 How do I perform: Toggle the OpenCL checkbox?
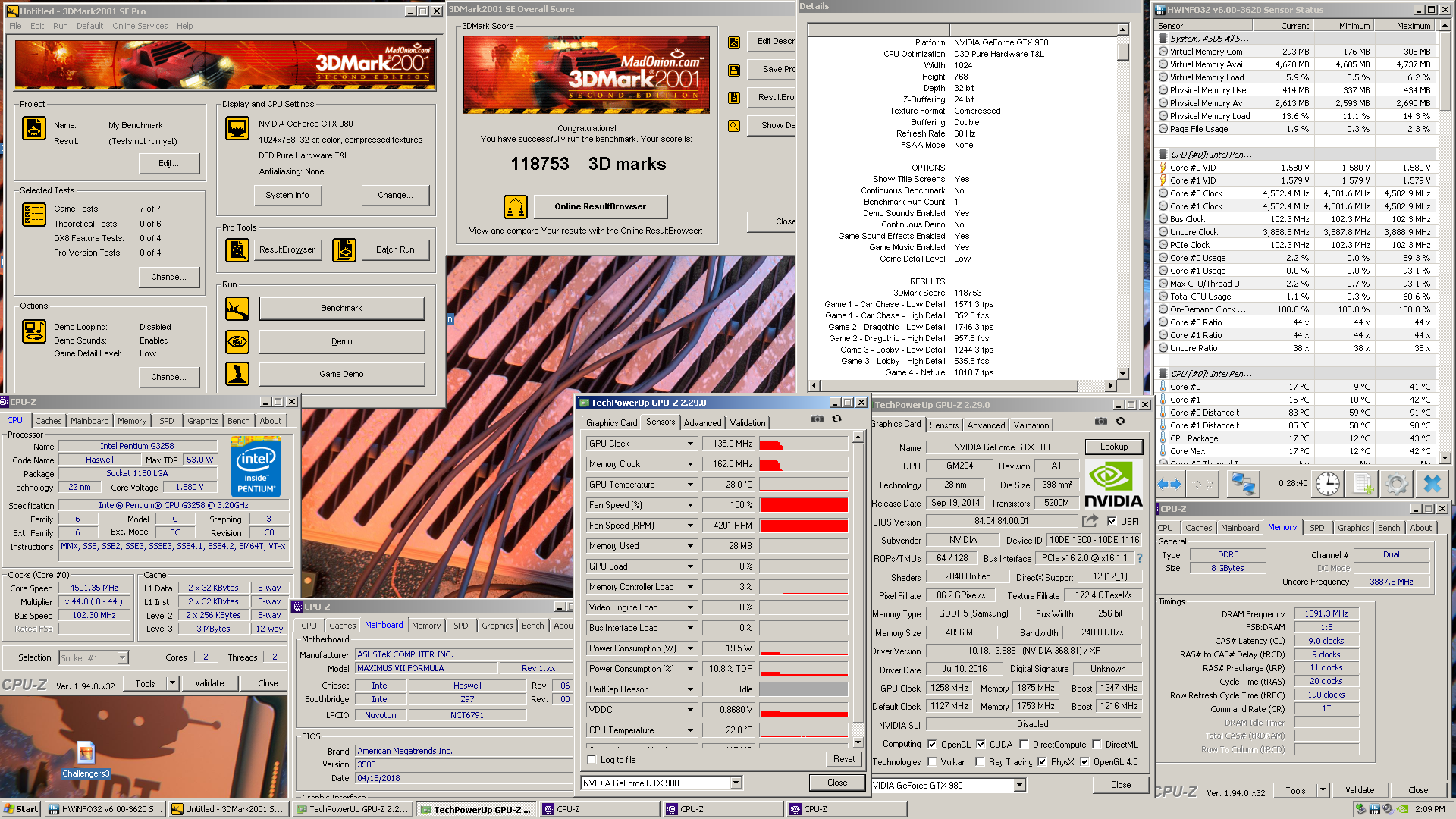point(932,745)
